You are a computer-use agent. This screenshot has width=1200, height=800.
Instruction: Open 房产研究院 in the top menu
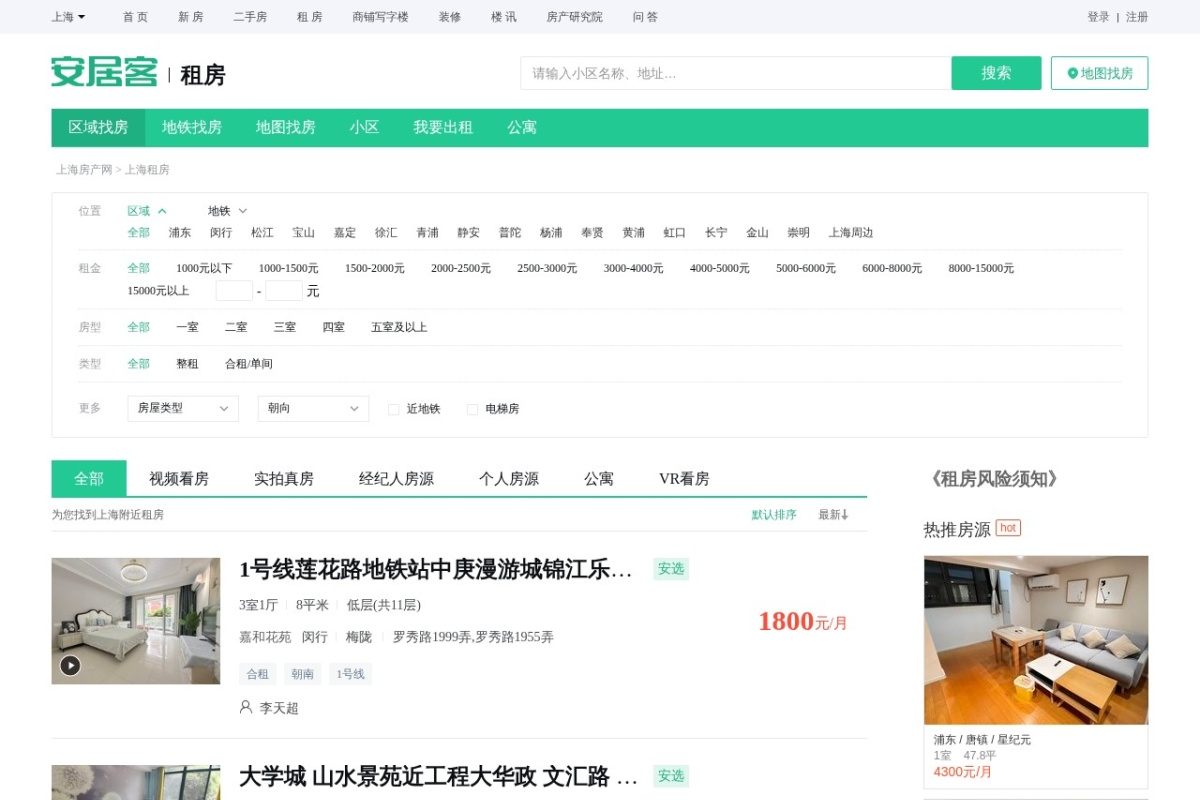pyautogui.click(x=575, y=17)
